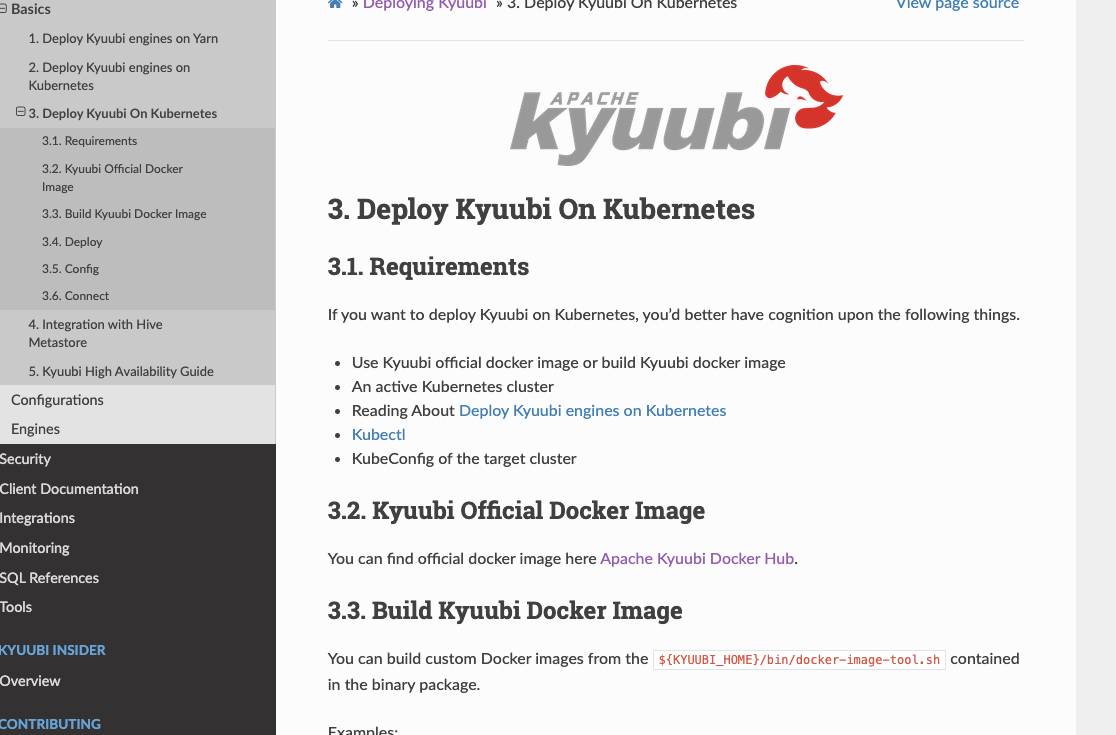The image size is (1116, 735).
Task: Collapse '3. Deploy Kyuubi On Kubernetes' expander
Action: tap(21, 112)
